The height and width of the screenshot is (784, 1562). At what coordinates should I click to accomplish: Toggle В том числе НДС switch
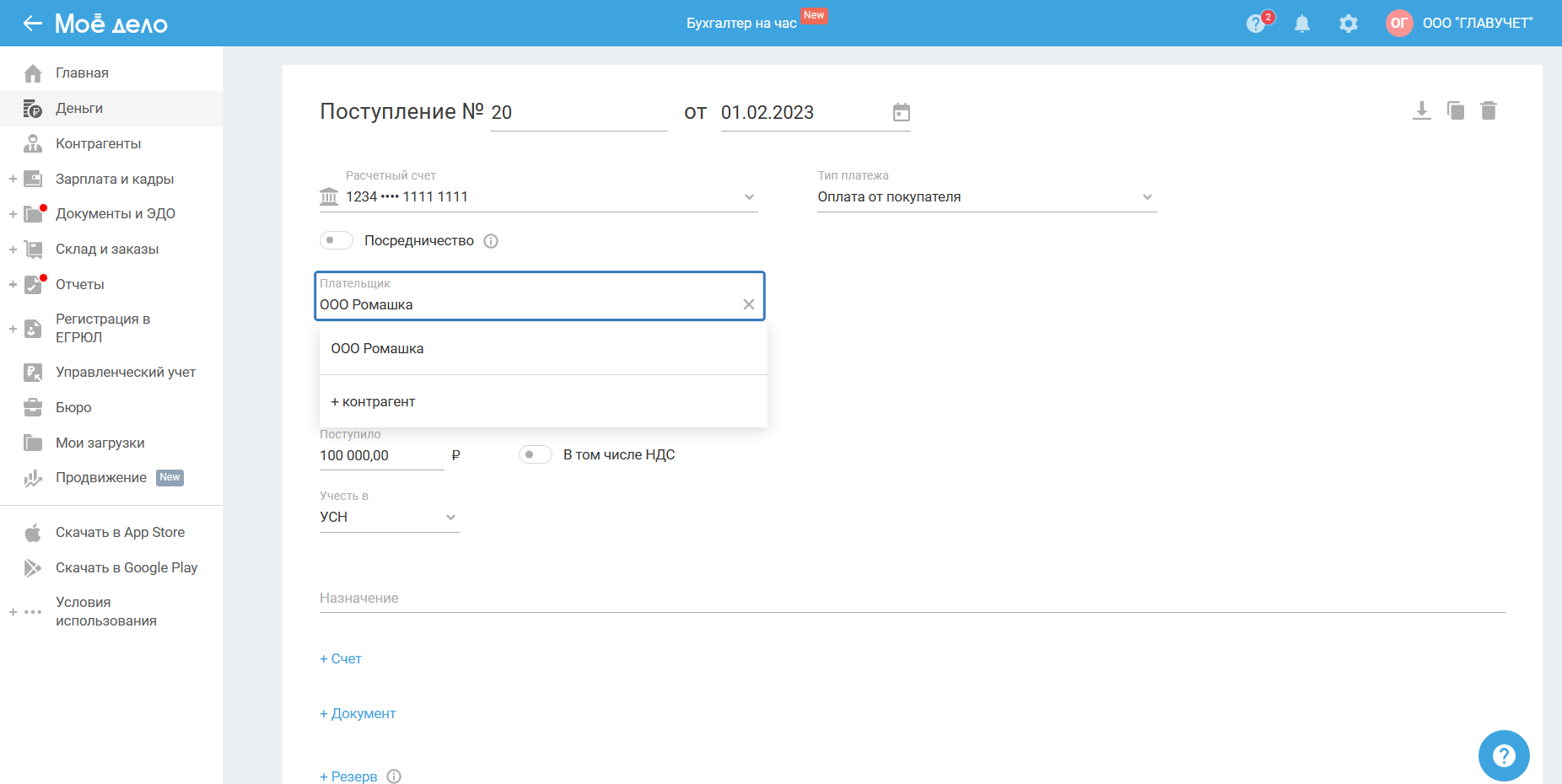click(535, 454)
